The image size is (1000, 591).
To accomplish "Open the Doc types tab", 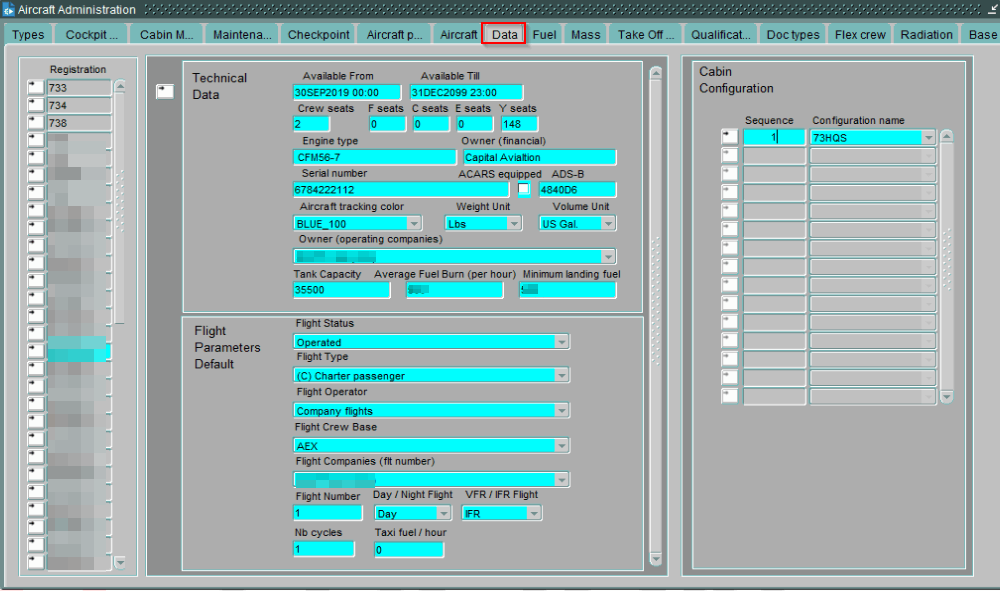I will click(x=793, y=34).
